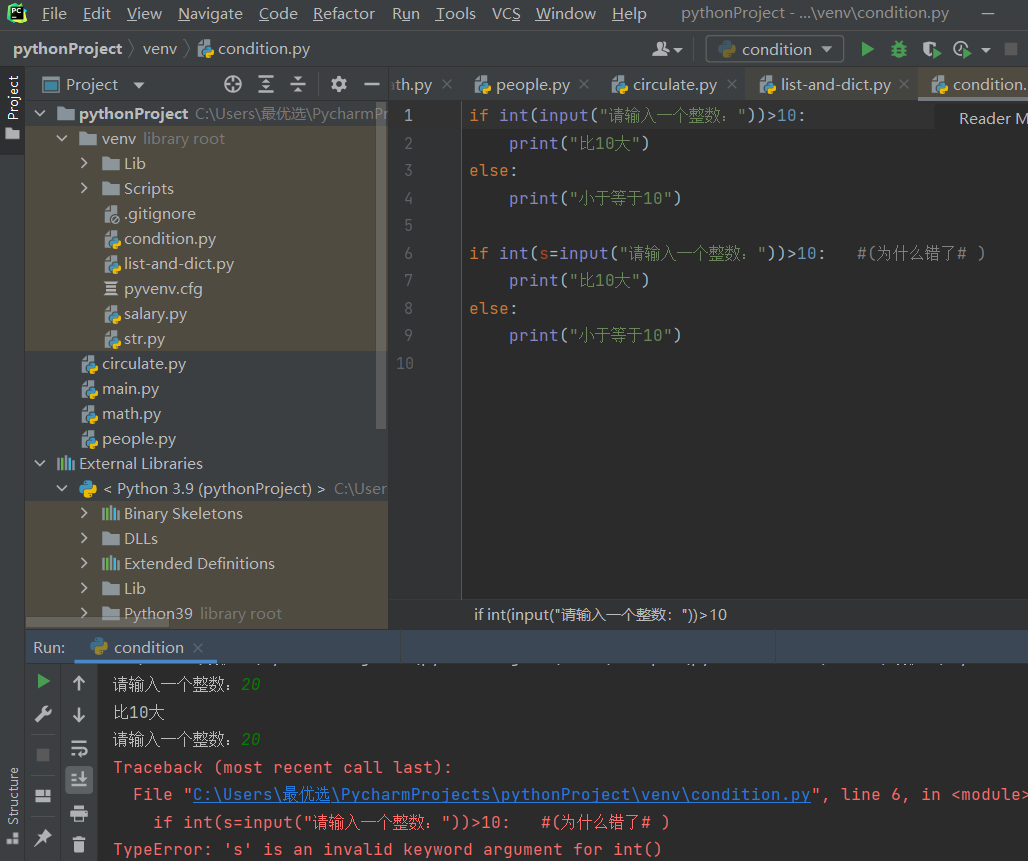Collapse External Libraries node
This screenshot has height=861, width=1028.
pyautogui.click(x=41, y=464)
